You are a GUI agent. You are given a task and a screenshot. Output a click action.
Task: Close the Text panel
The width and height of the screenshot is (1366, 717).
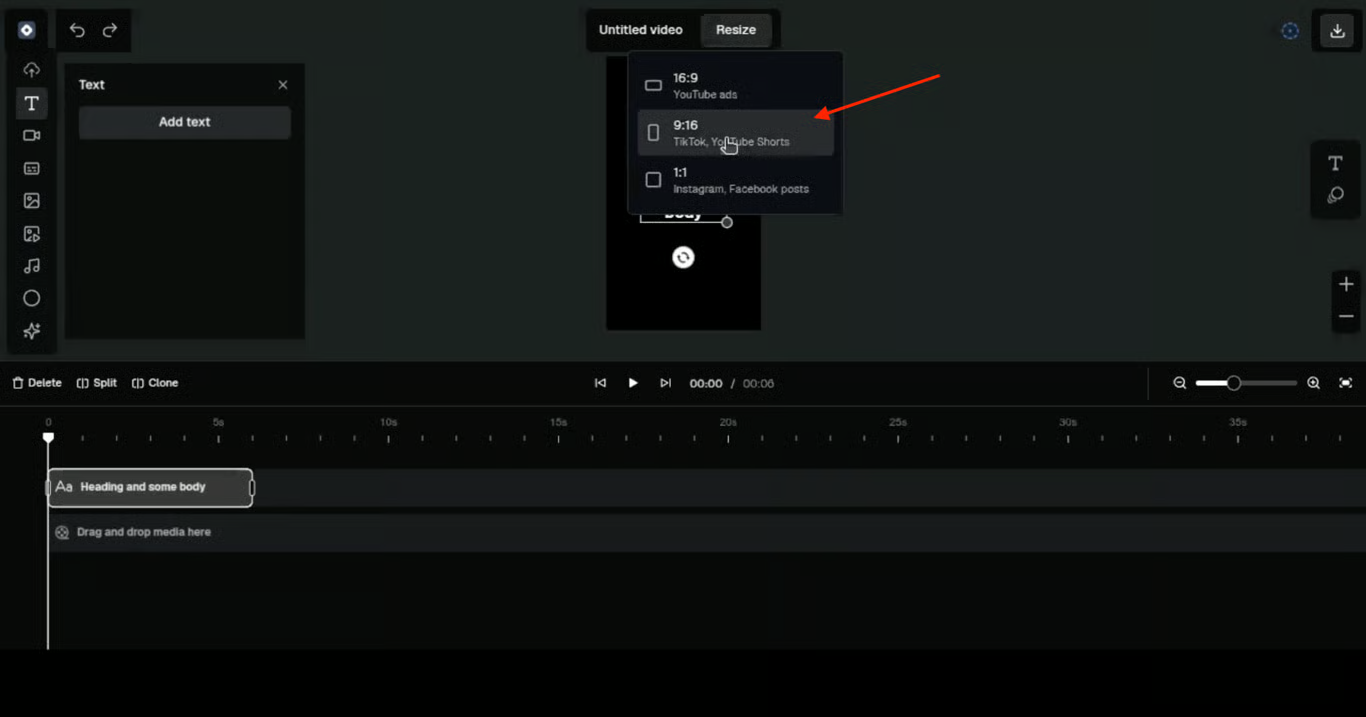283,85
